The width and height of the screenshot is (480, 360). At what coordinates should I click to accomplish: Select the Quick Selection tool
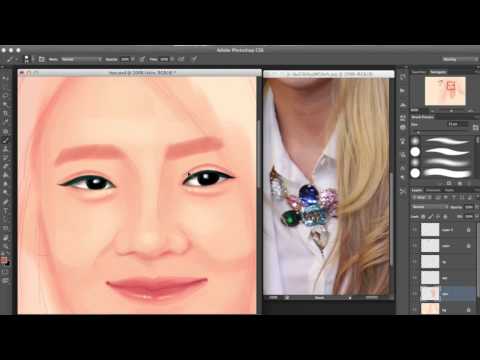(5, 104)
